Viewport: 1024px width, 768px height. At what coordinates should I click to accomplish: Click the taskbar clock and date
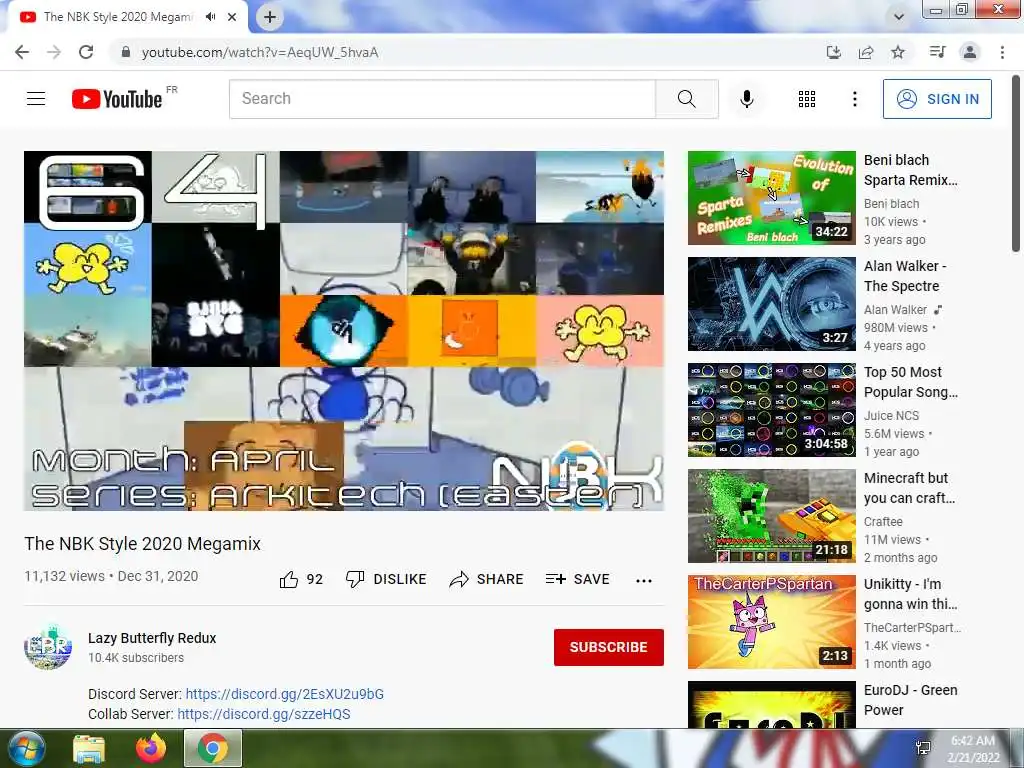coord(974,749)
